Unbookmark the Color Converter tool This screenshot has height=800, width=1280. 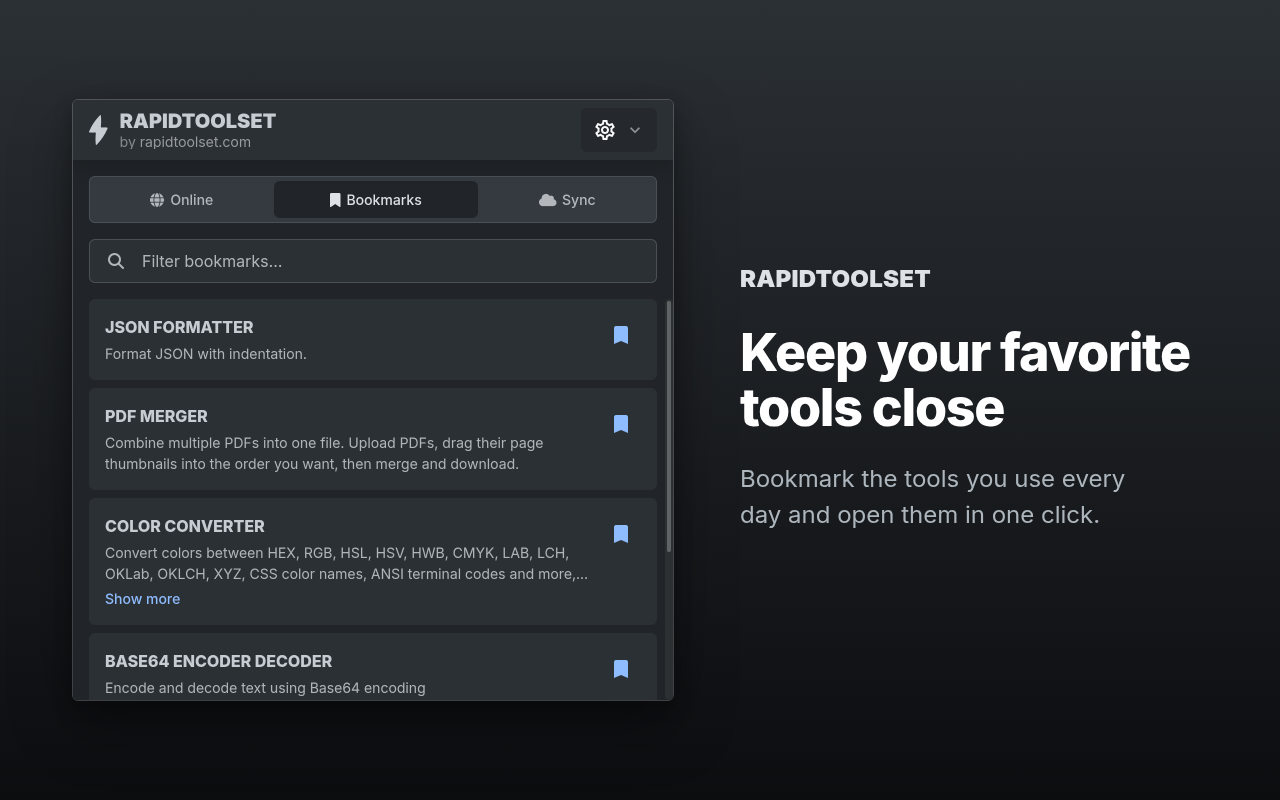pos(621,534)
